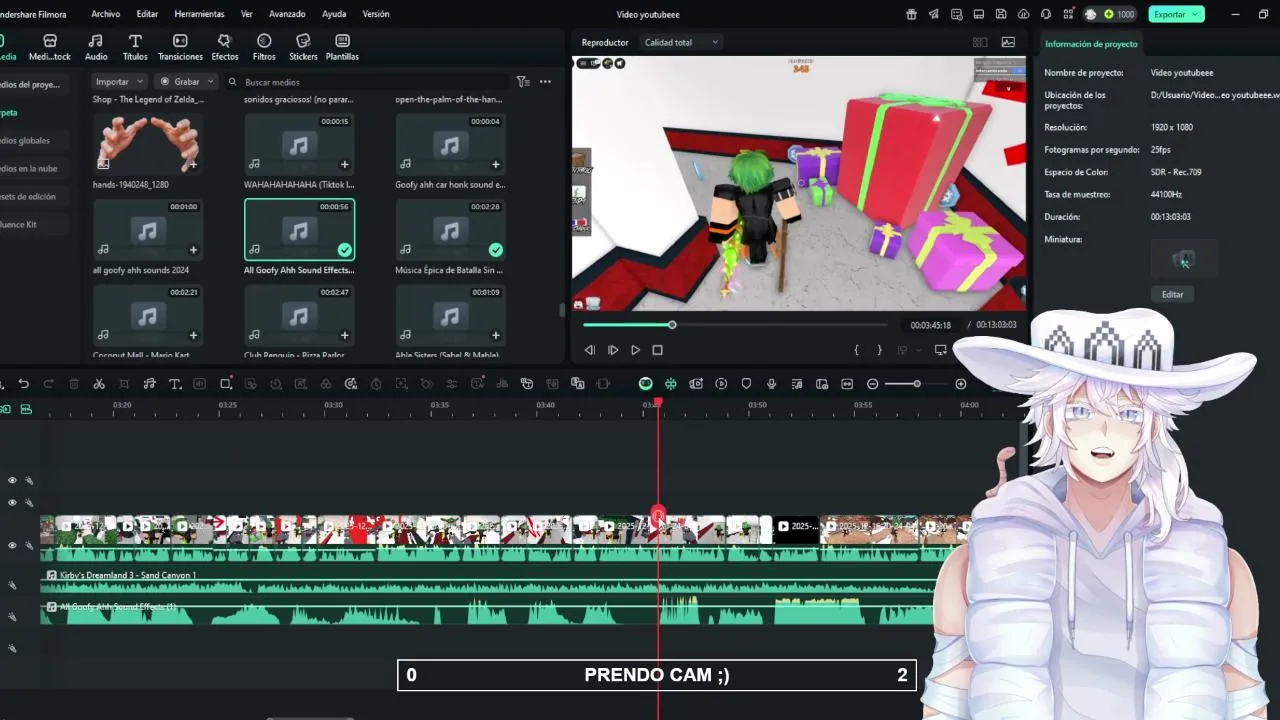
Task: Toggle the eye on the upper empty track
Action: [x=12, y=480]
